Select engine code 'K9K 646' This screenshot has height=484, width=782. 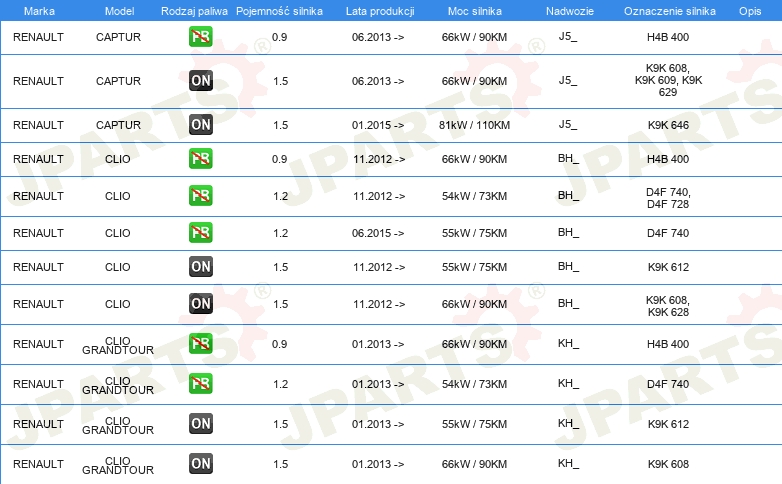668,125
